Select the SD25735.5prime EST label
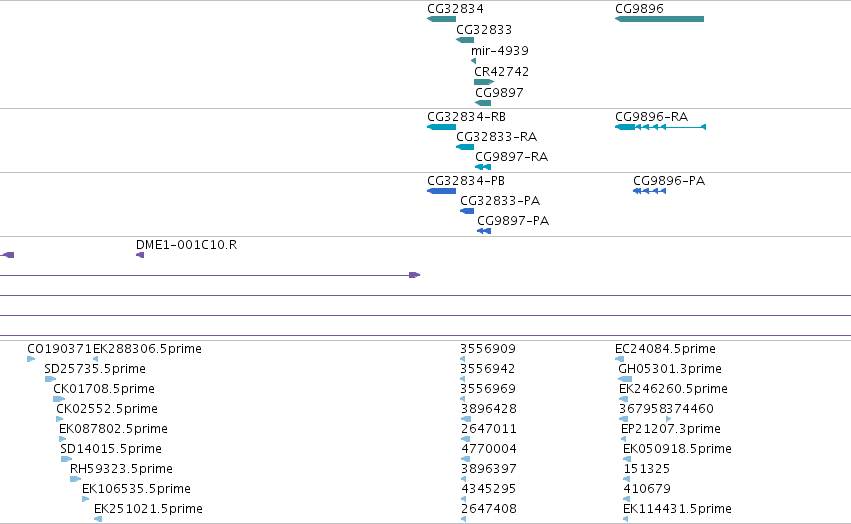 (x=95, y=369)
